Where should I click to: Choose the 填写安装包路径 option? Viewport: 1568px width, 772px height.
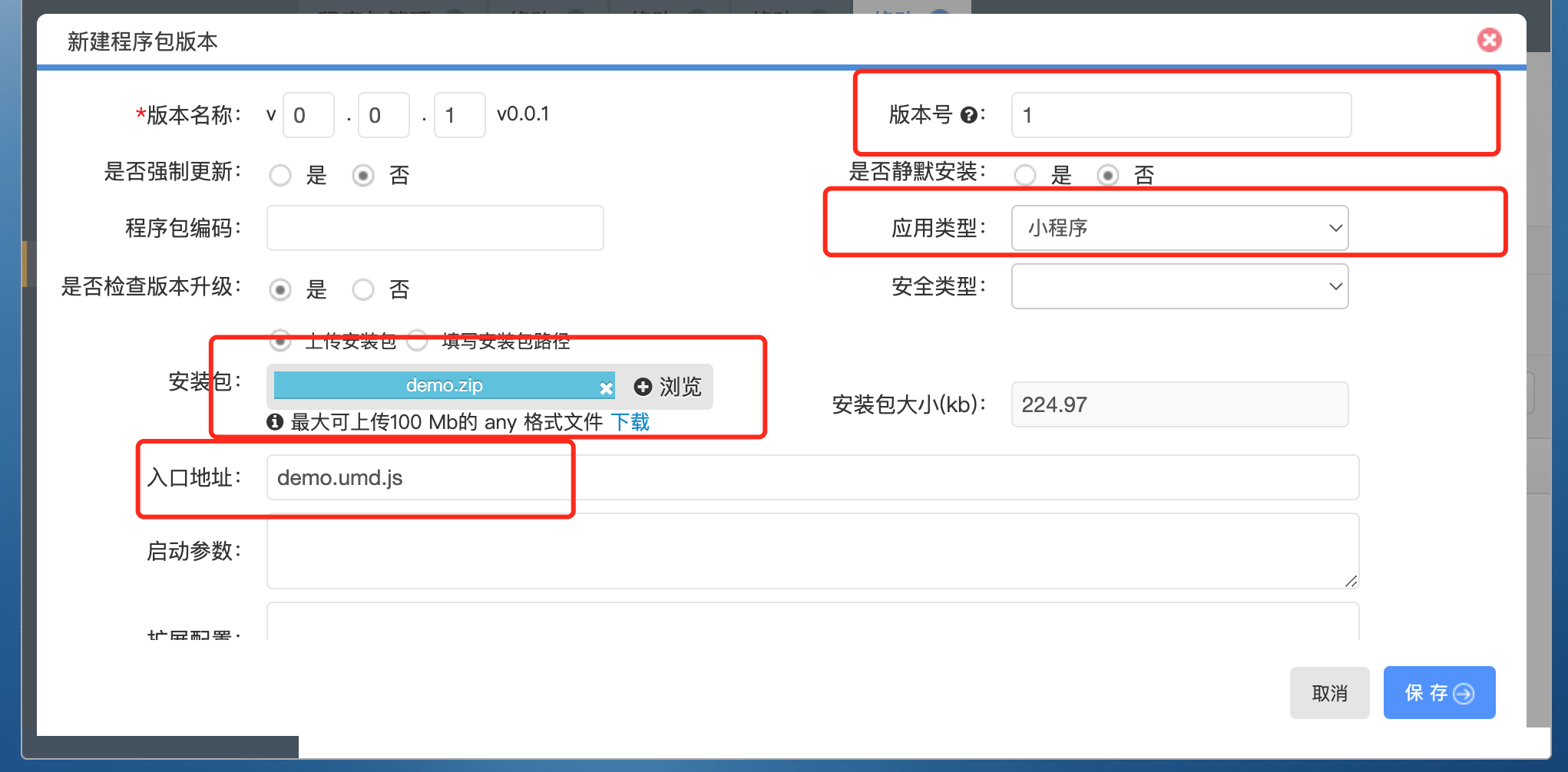[418, 341]
